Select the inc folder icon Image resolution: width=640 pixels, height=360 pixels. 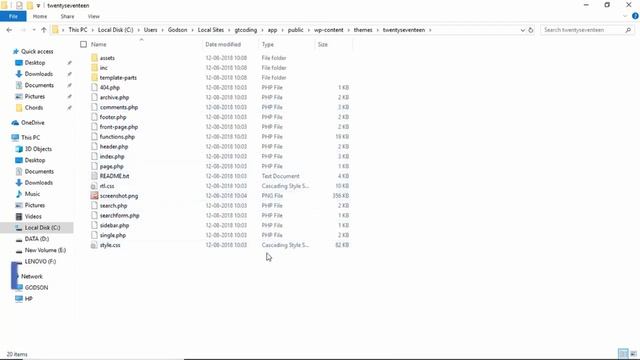[94, 68]
